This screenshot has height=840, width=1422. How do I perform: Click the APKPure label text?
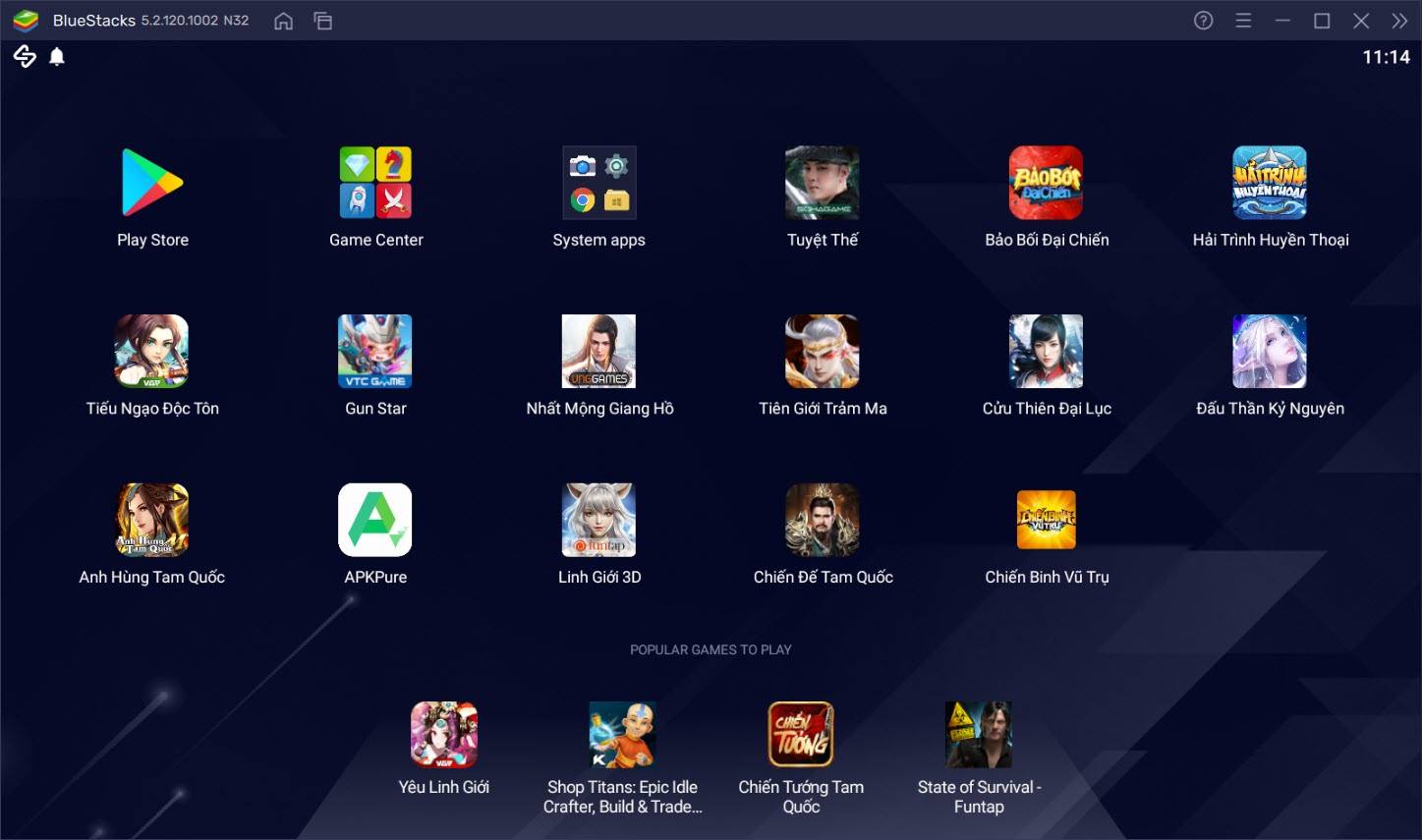pyautogui.click(x=375, y=577)
